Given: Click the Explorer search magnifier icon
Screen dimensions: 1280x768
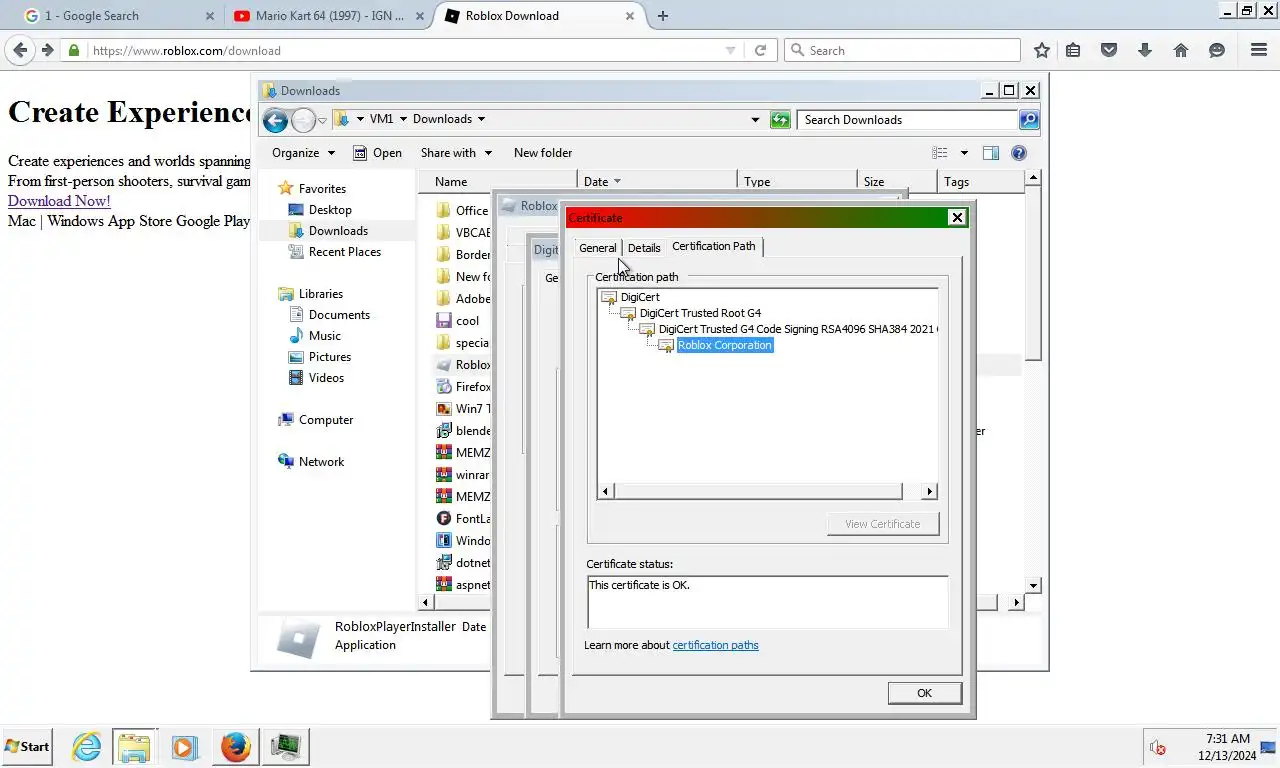Looking at the screenshot, I should (x=1029, y=120).
